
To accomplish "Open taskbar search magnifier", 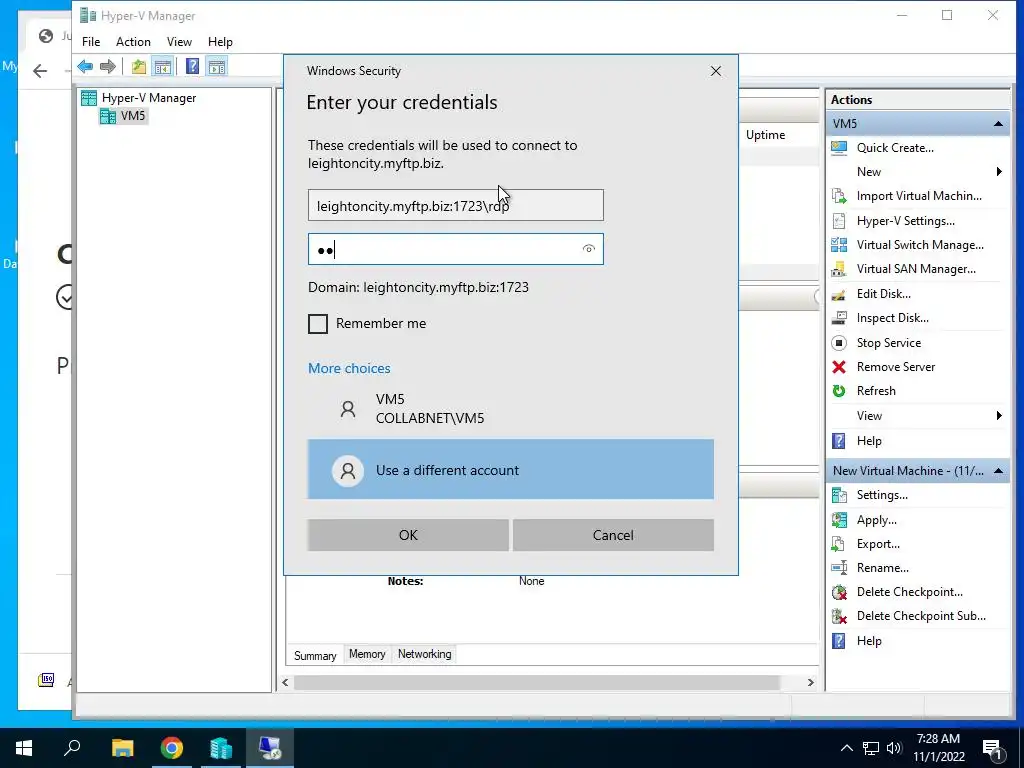I will [x=72, y=748].
